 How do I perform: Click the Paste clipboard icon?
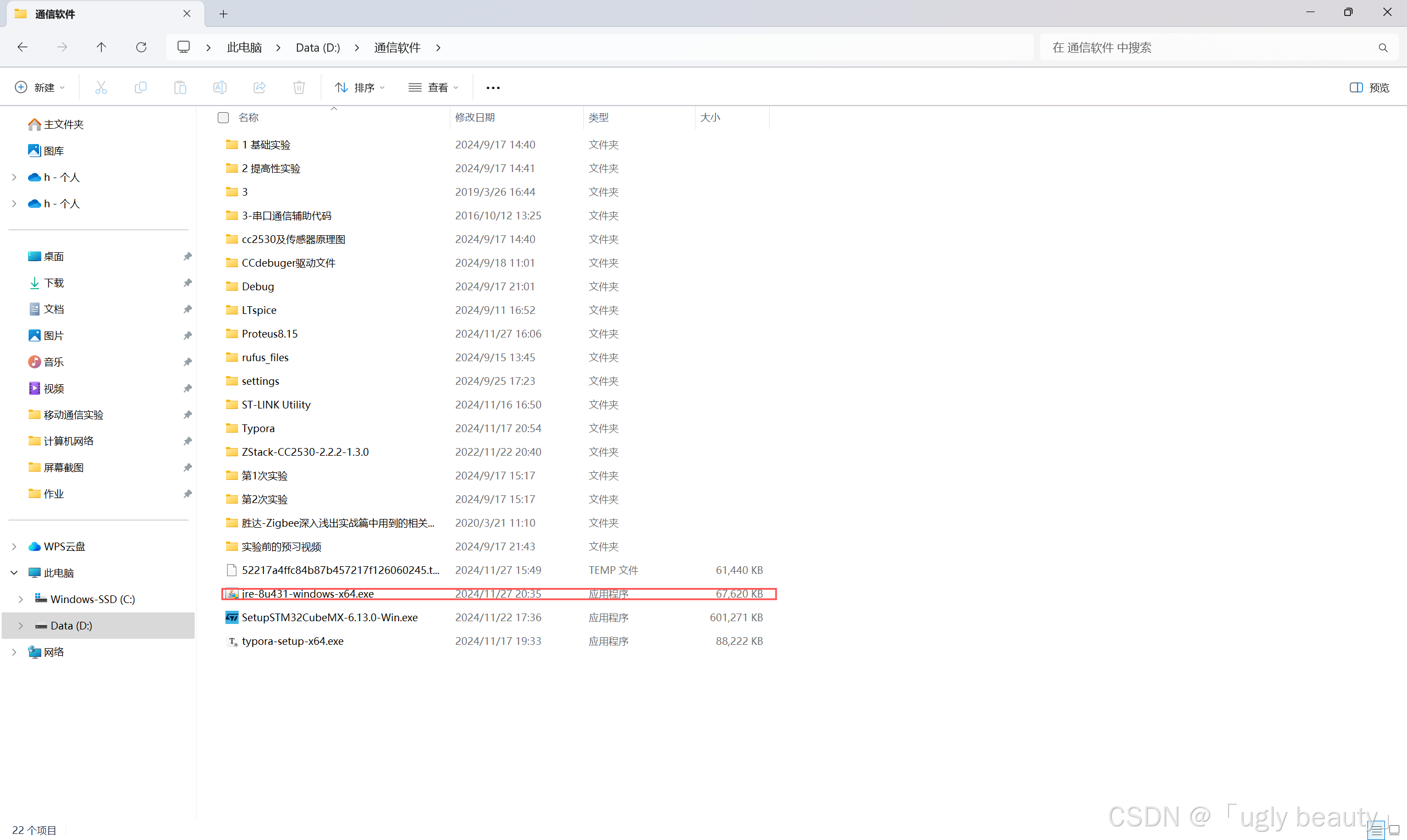point(180,87)
